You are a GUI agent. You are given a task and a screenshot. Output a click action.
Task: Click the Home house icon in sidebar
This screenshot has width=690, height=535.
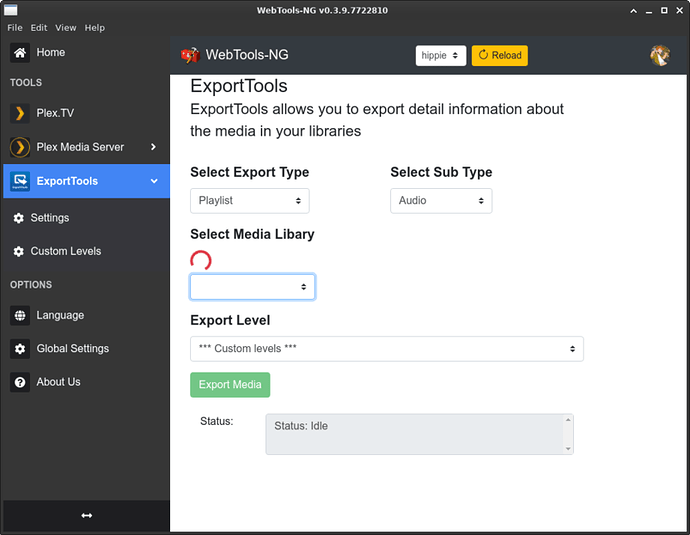click(x=20, y=53)
